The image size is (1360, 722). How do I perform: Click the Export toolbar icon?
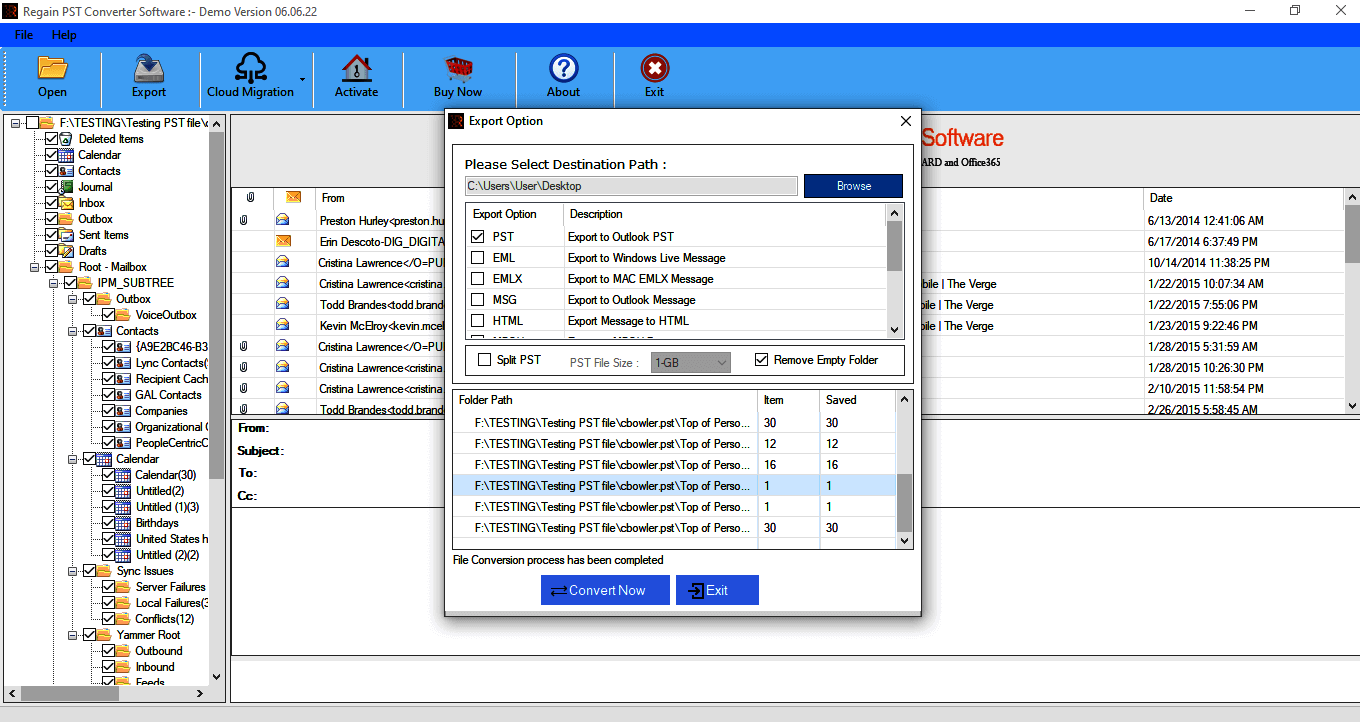(149, 68)
